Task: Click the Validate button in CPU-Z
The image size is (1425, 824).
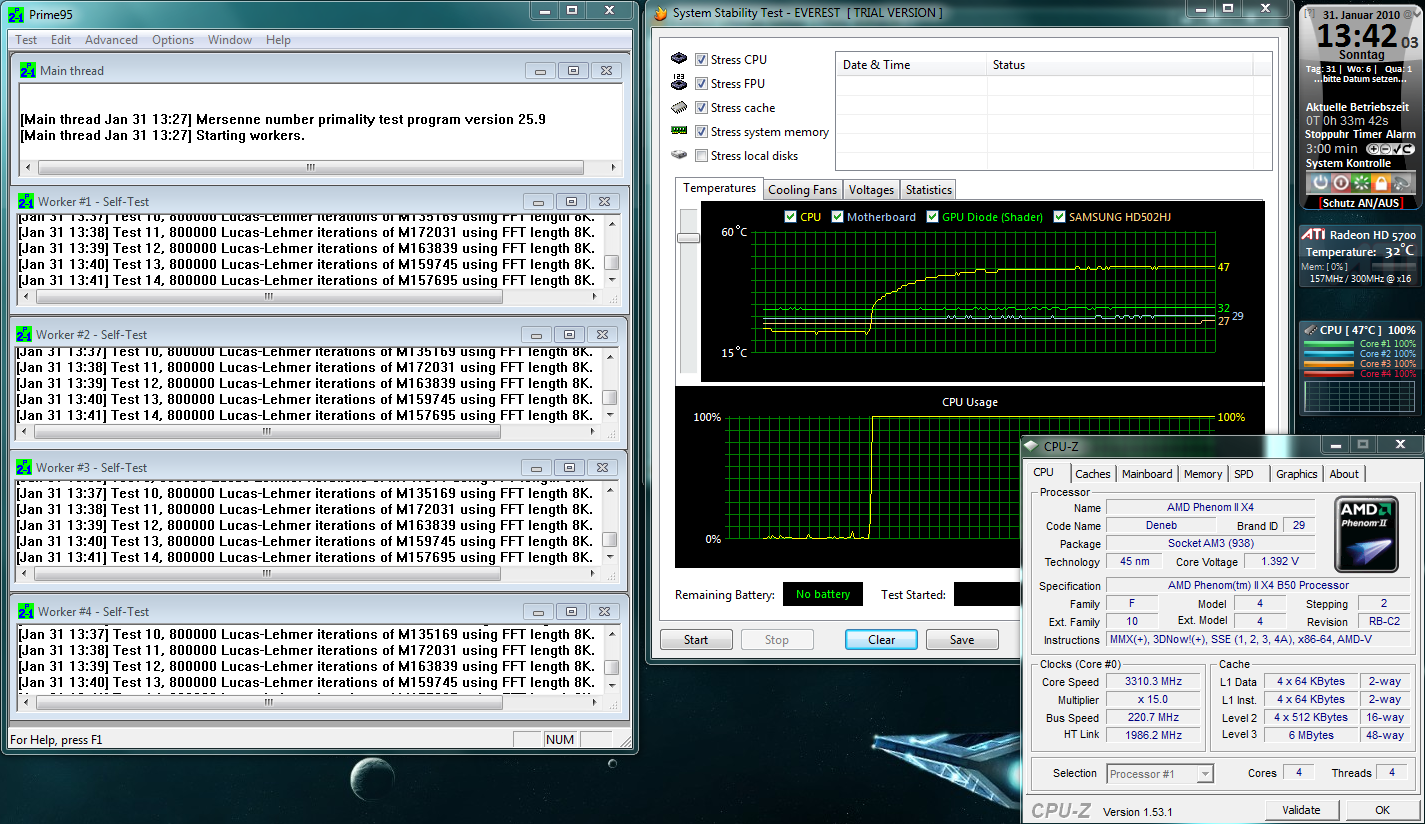Action: pos(1301,810)
